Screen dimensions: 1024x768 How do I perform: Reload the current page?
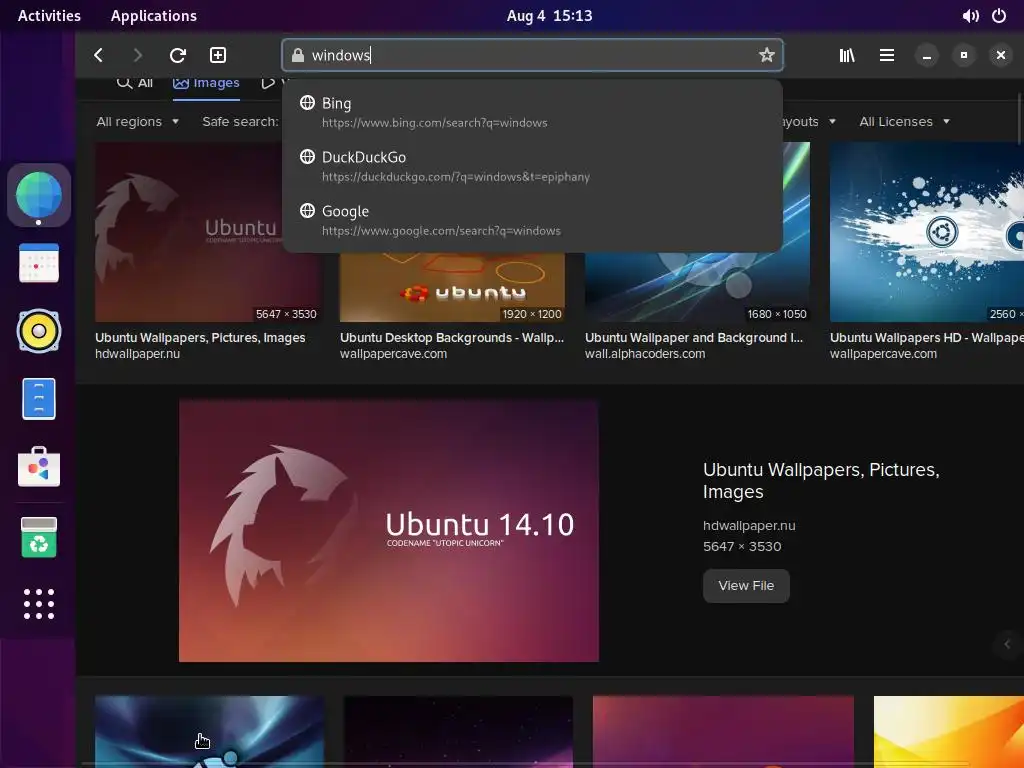click(x=178, y=56)
